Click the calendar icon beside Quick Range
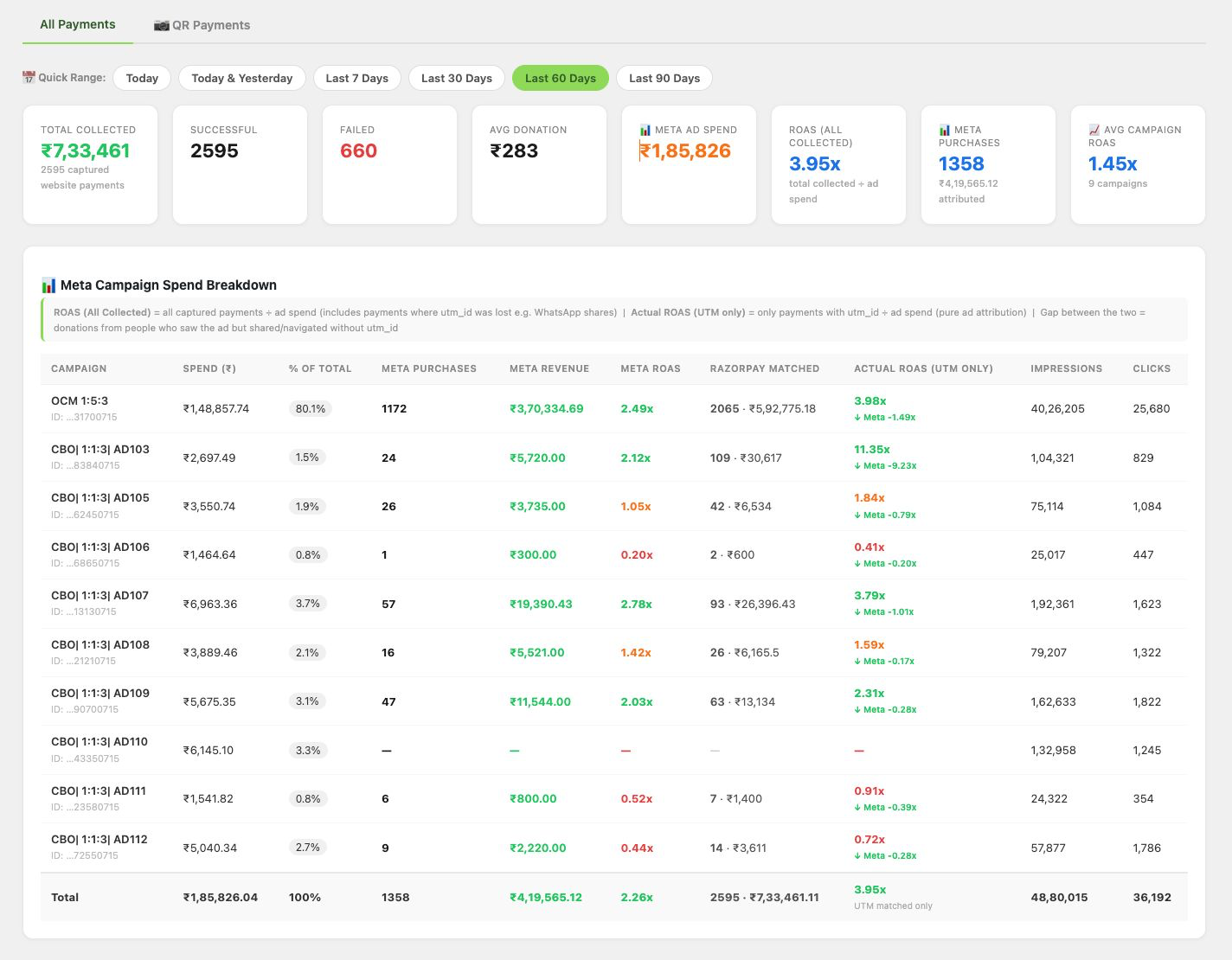The height and width of the screenshot is (960, 1232). click(x=29, y=78)
